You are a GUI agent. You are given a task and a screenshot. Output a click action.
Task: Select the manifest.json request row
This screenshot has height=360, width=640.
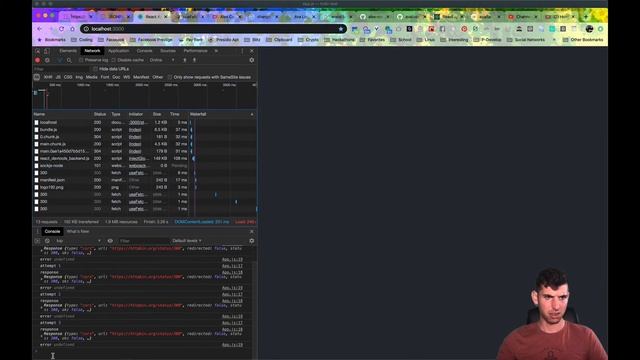pyautogui.click(x=144, y=180)
